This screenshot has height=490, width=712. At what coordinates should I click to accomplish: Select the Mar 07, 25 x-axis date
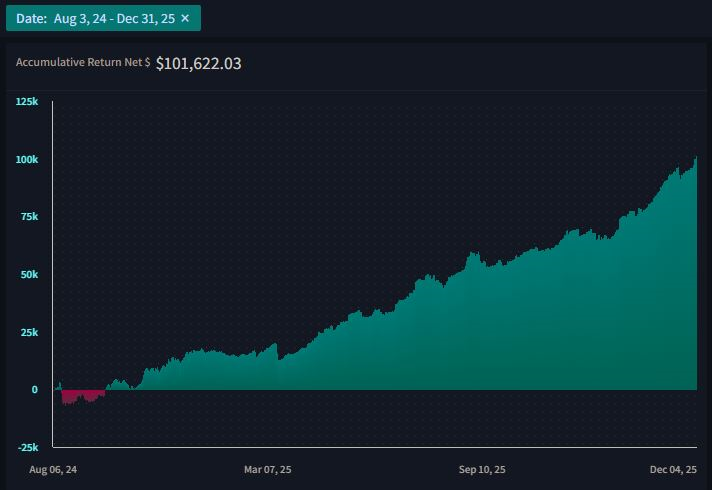pyautogui.click(x=267, y=470)
